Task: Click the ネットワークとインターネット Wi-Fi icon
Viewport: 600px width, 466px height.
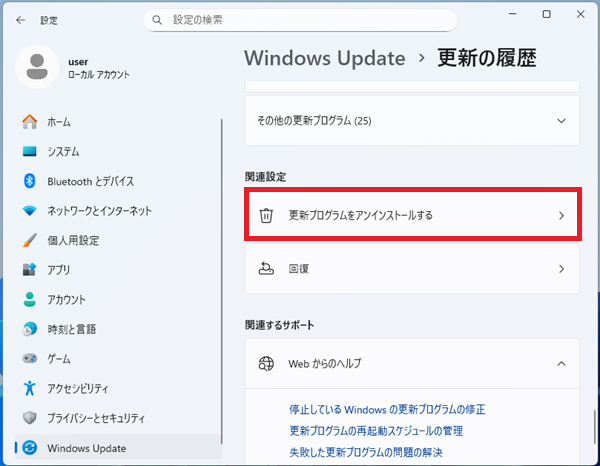Action: click(x=29, y=211)
